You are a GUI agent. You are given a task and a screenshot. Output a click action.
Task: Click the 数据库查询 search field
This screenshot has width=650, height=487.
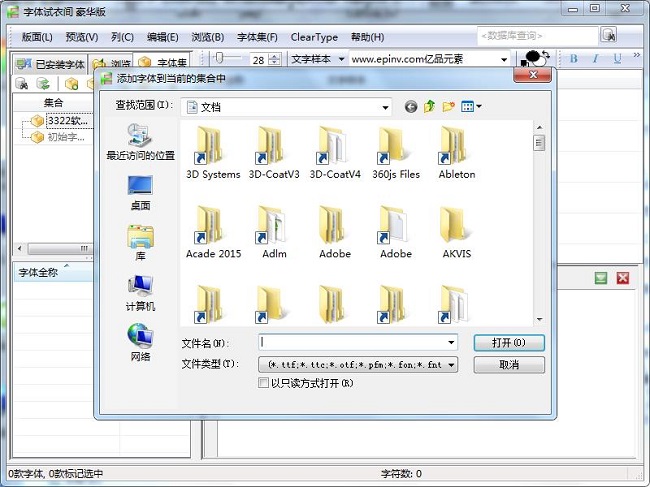pyautogui.click(x=537, y=36)
